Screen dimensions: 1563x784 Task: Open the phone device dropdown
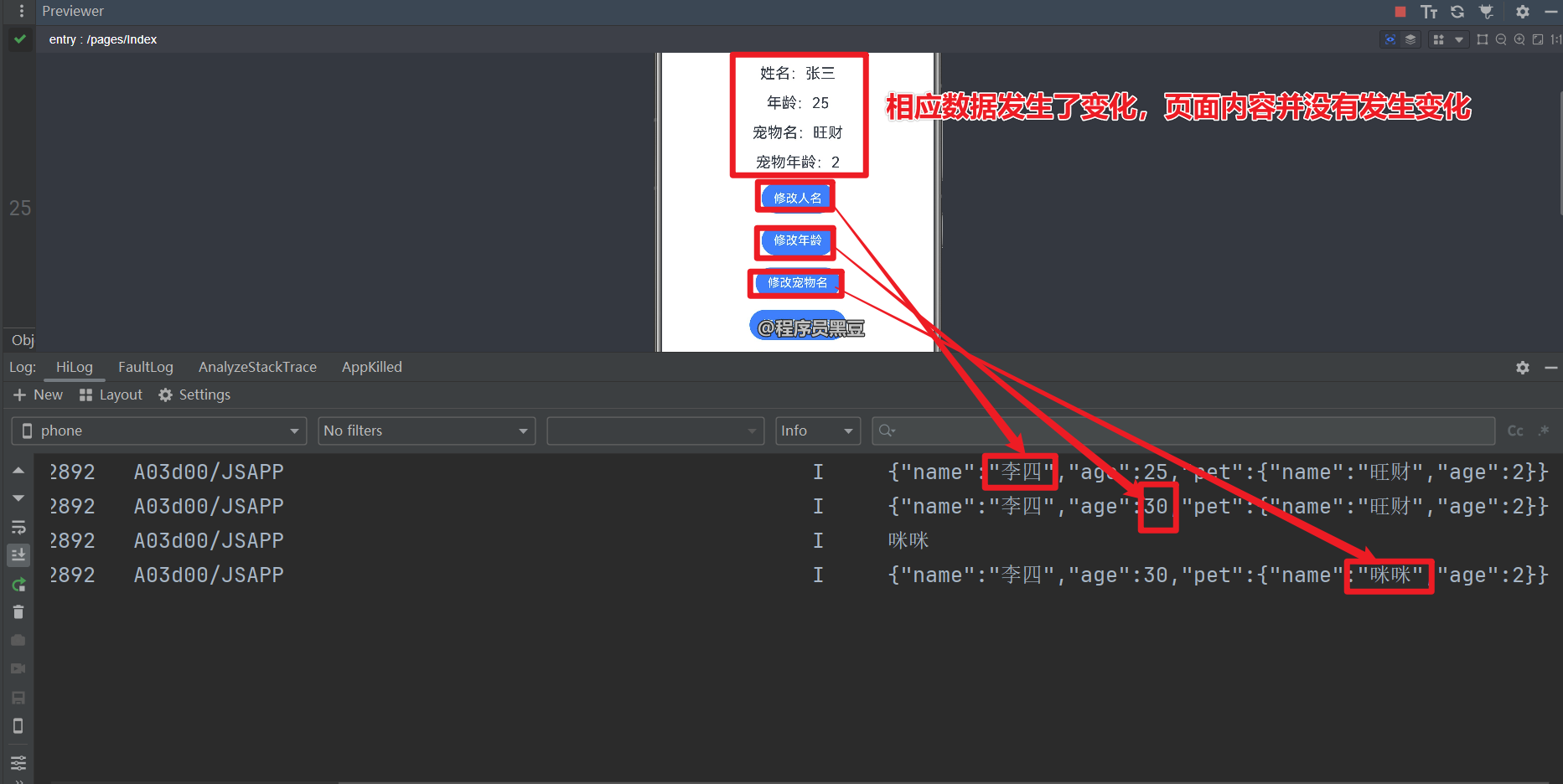click(x=159, y=431)
